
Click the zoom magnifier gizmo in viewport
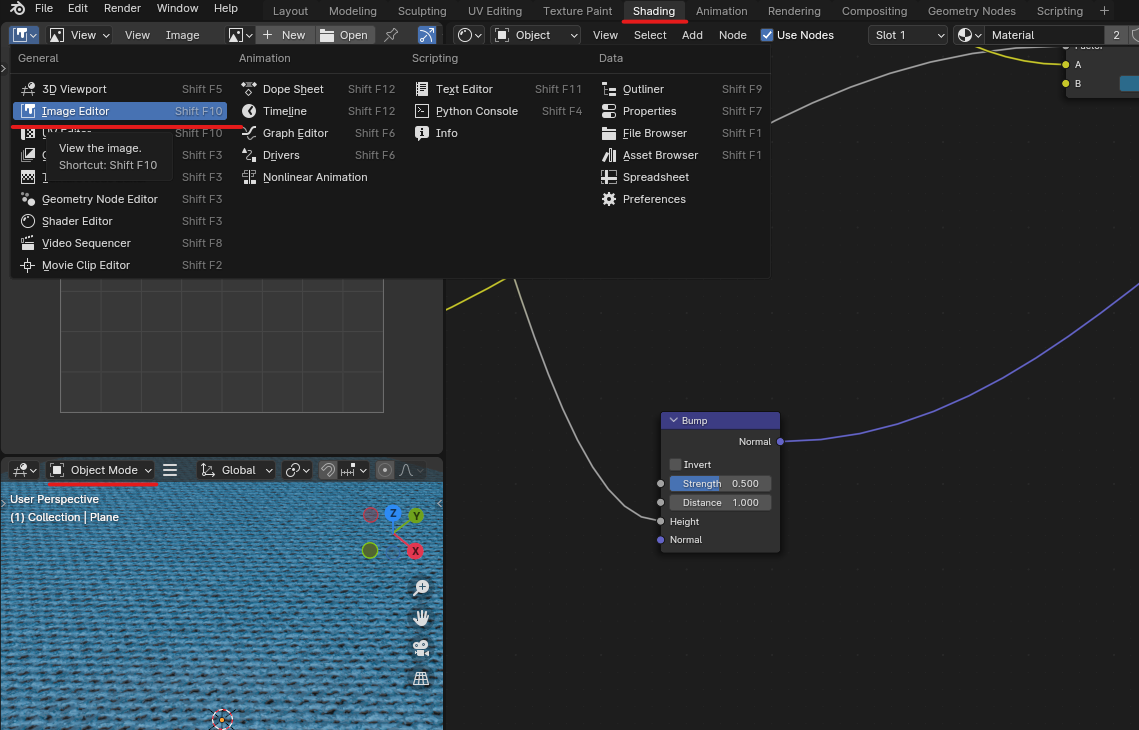click(x=421, y=588)
